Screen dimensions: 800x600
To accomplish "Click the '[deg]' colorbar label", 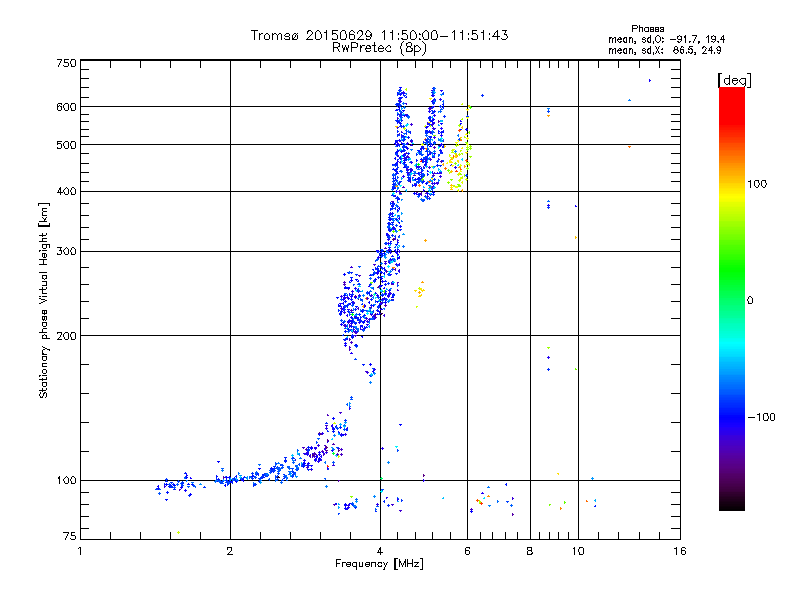I will tap(734, 80).
